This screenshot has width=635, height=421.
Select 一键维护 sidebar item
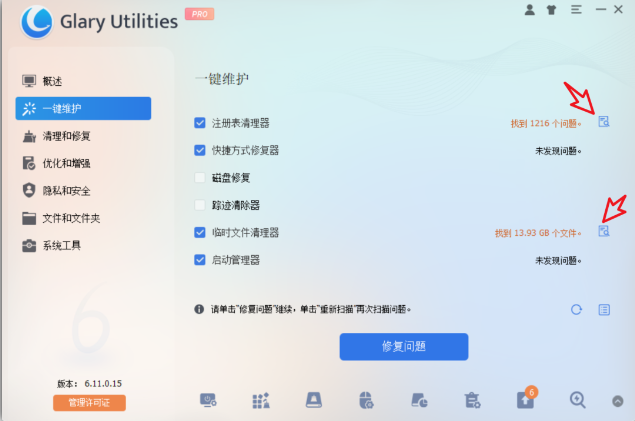click(83, 108)
